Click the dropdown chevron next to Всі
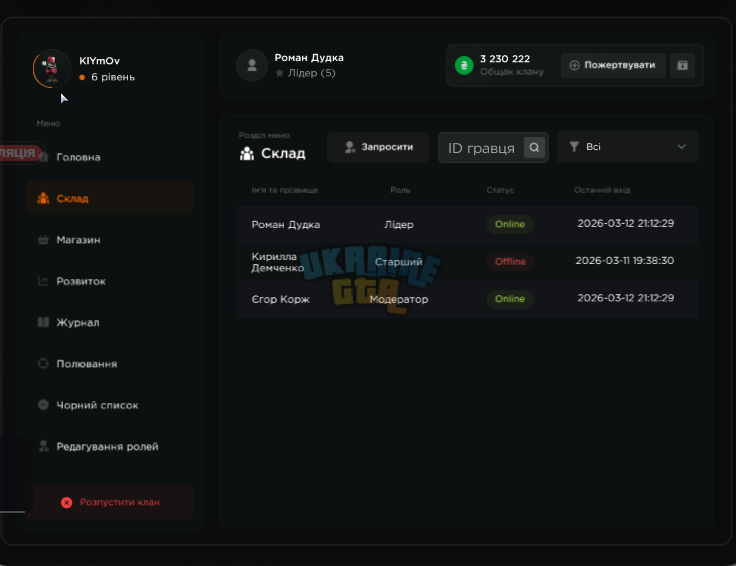The height and width of the screenshot is (566, 736). pos(682,147)
